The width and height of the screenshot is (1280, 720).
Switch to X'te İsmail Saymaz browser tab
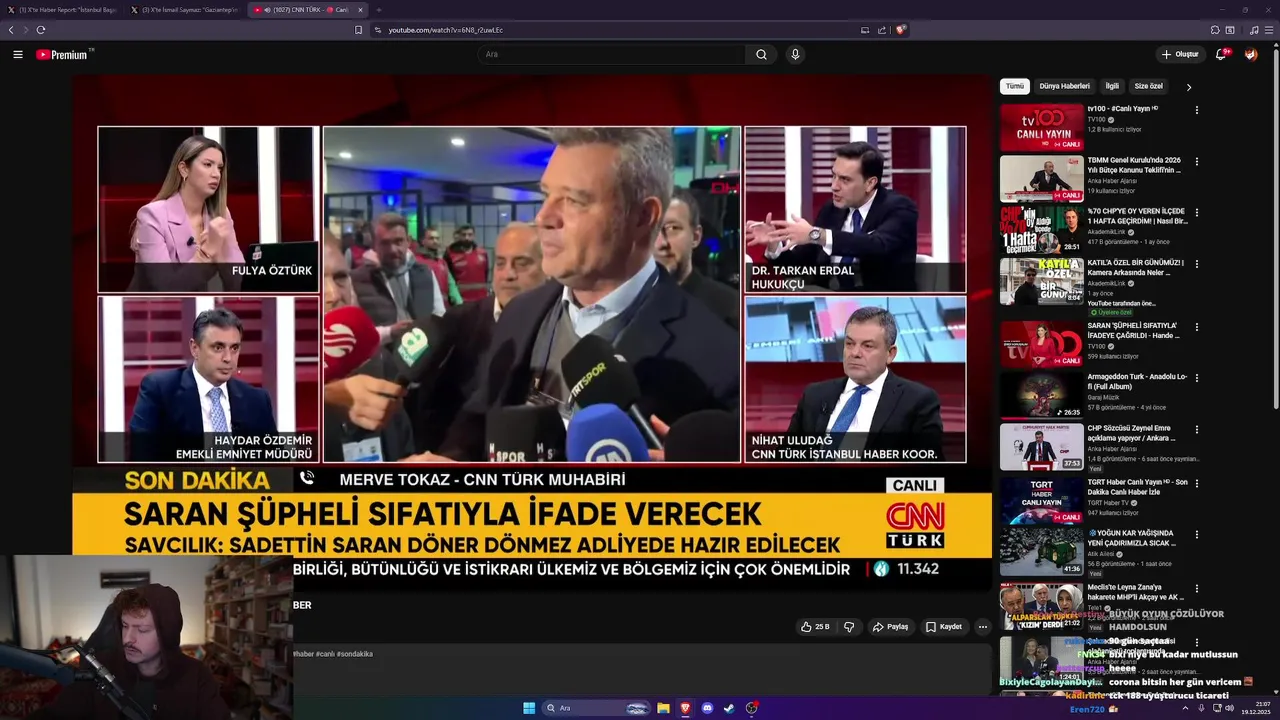[x=185, y=10]
